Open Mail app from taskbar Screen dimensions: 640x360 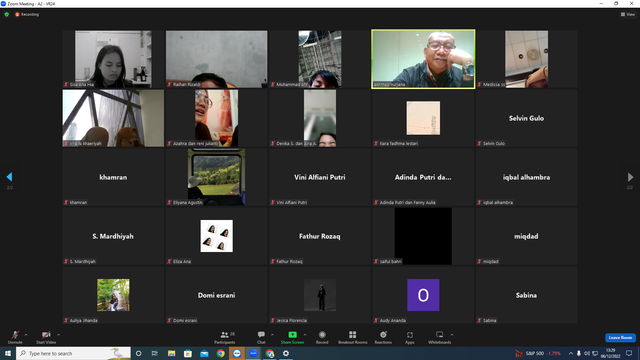[204, 353]
